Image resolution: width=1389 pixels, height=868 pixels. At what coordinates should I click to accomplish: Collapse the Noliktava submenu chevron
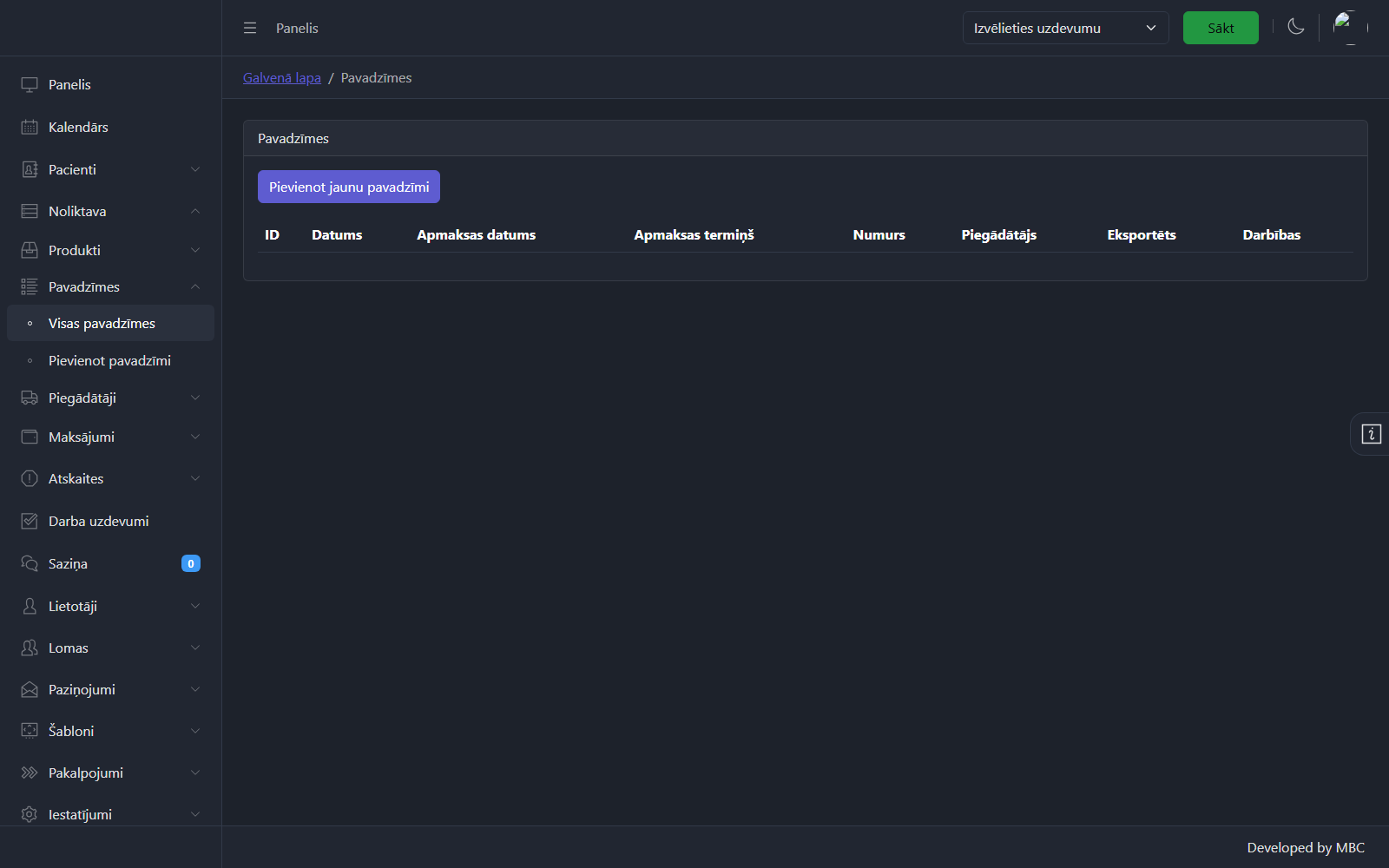tap(195, 211)
